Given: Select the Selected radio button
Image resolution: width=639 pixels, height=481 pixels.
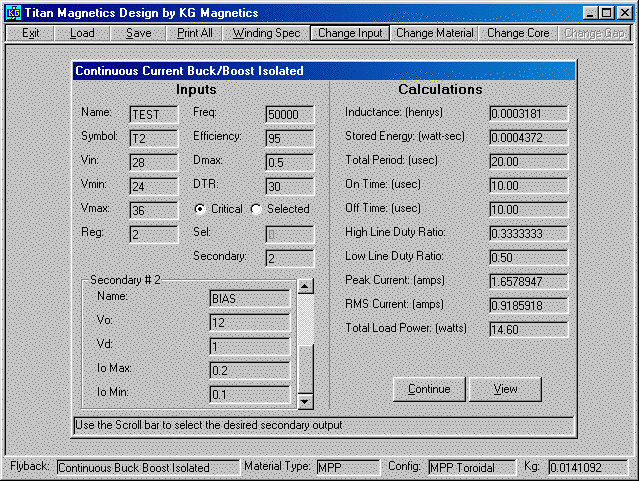Looking at the screenshot, I should coord(256,209).
